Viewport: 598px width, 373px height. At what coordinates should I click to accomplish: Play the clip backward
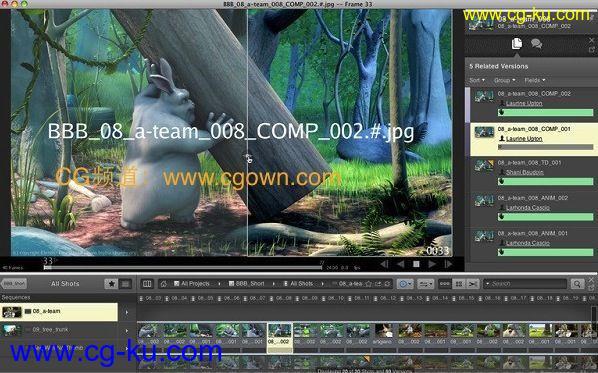coord(400,264)
